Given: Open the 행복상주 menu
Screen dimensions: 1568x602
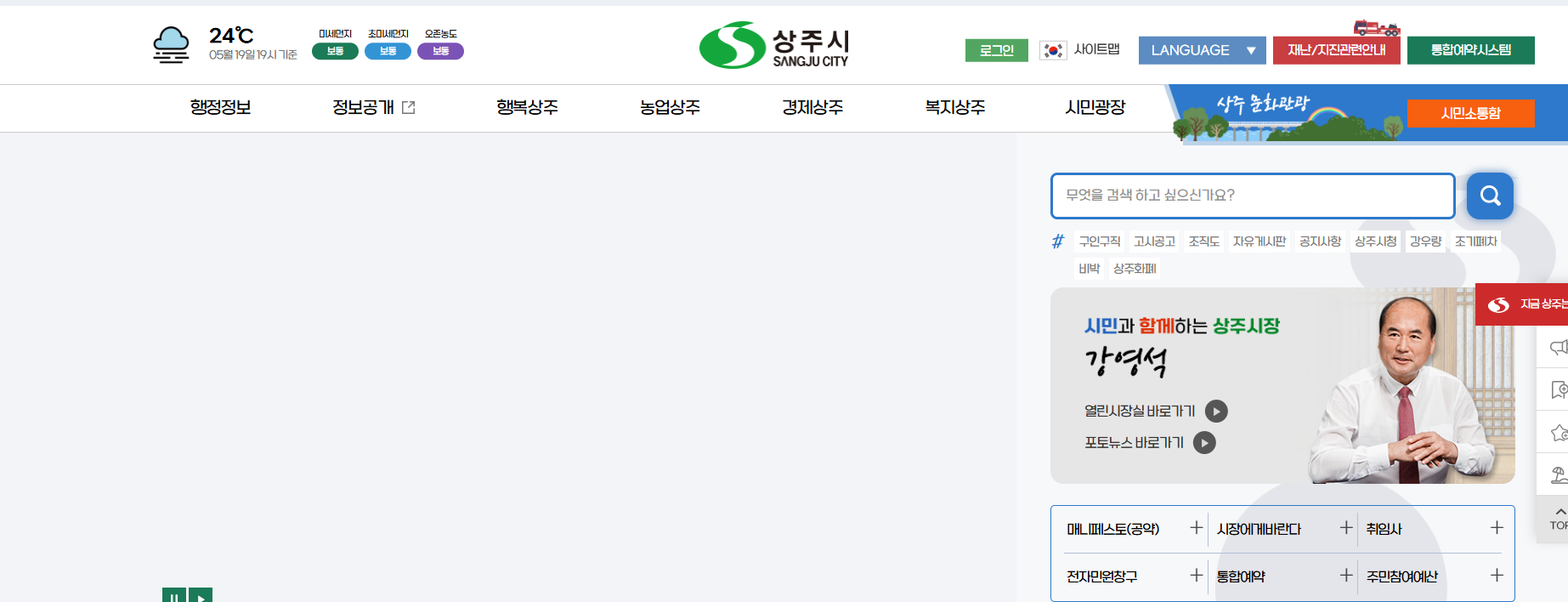Looking at the screenshot, I should [x=527, y=107].
